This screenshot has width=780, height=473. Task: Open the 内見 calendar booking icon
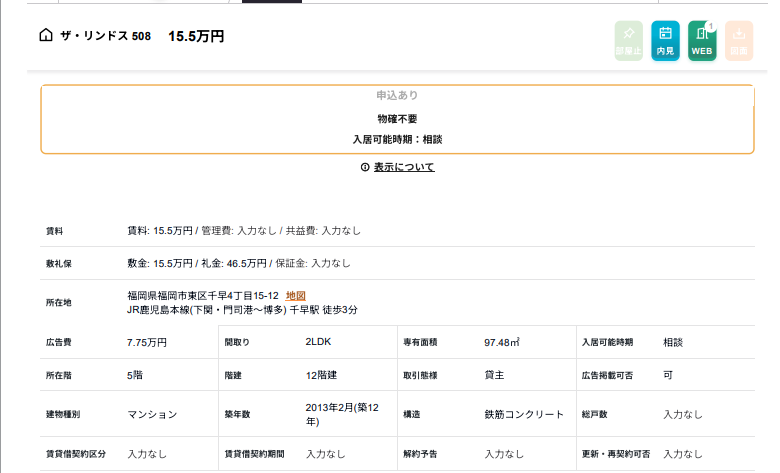(x=665, y=41)
